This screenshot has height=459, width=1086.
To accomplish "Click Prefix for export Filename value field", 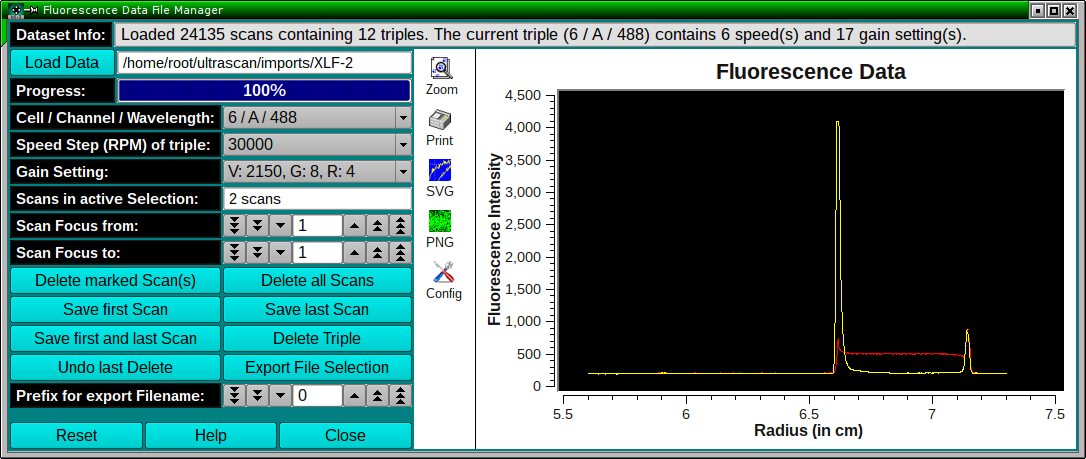I will pos(317,396).
